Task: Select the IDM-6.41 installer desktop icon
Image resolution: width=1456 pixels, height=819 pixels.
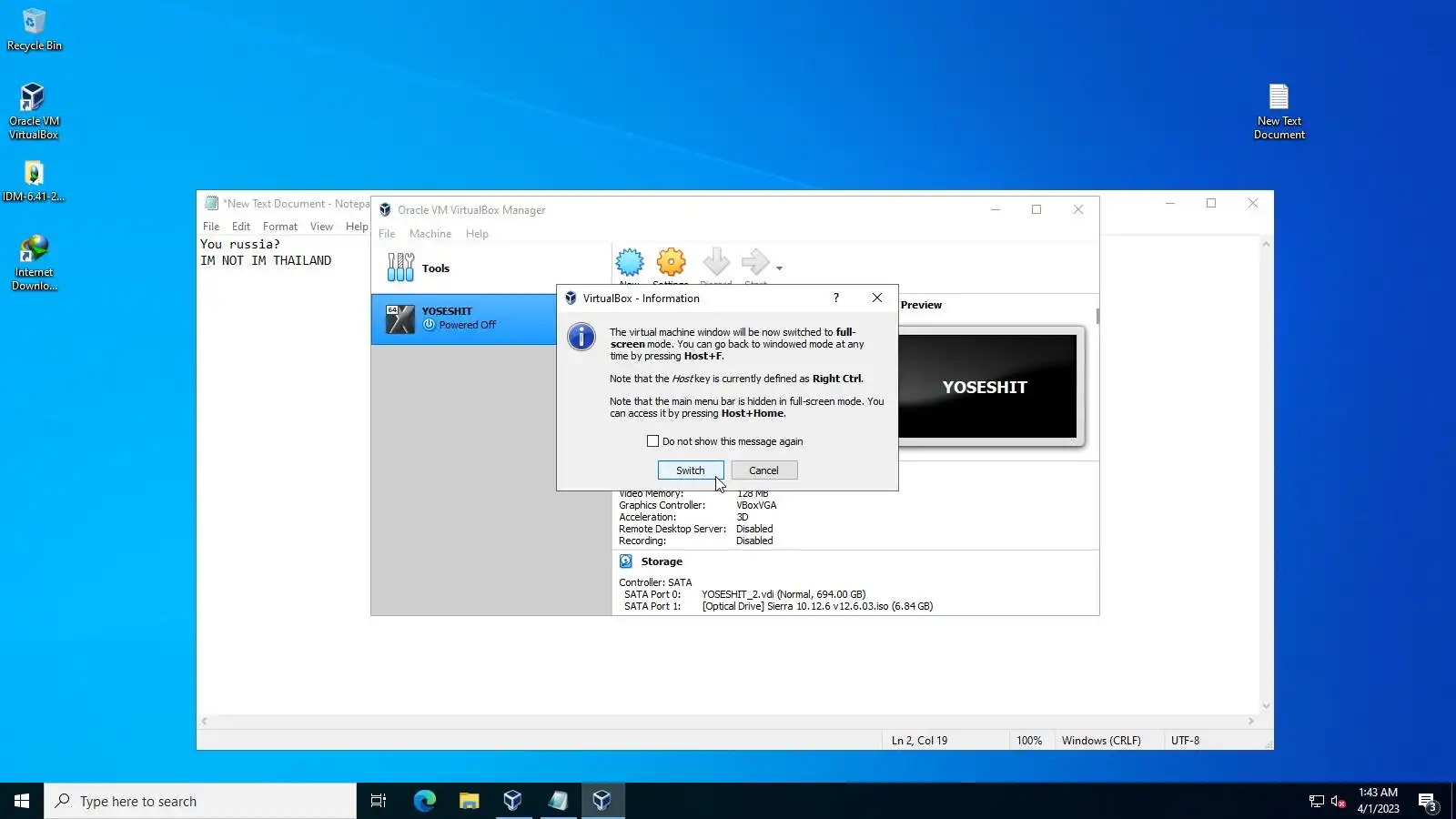Action: 34,181
